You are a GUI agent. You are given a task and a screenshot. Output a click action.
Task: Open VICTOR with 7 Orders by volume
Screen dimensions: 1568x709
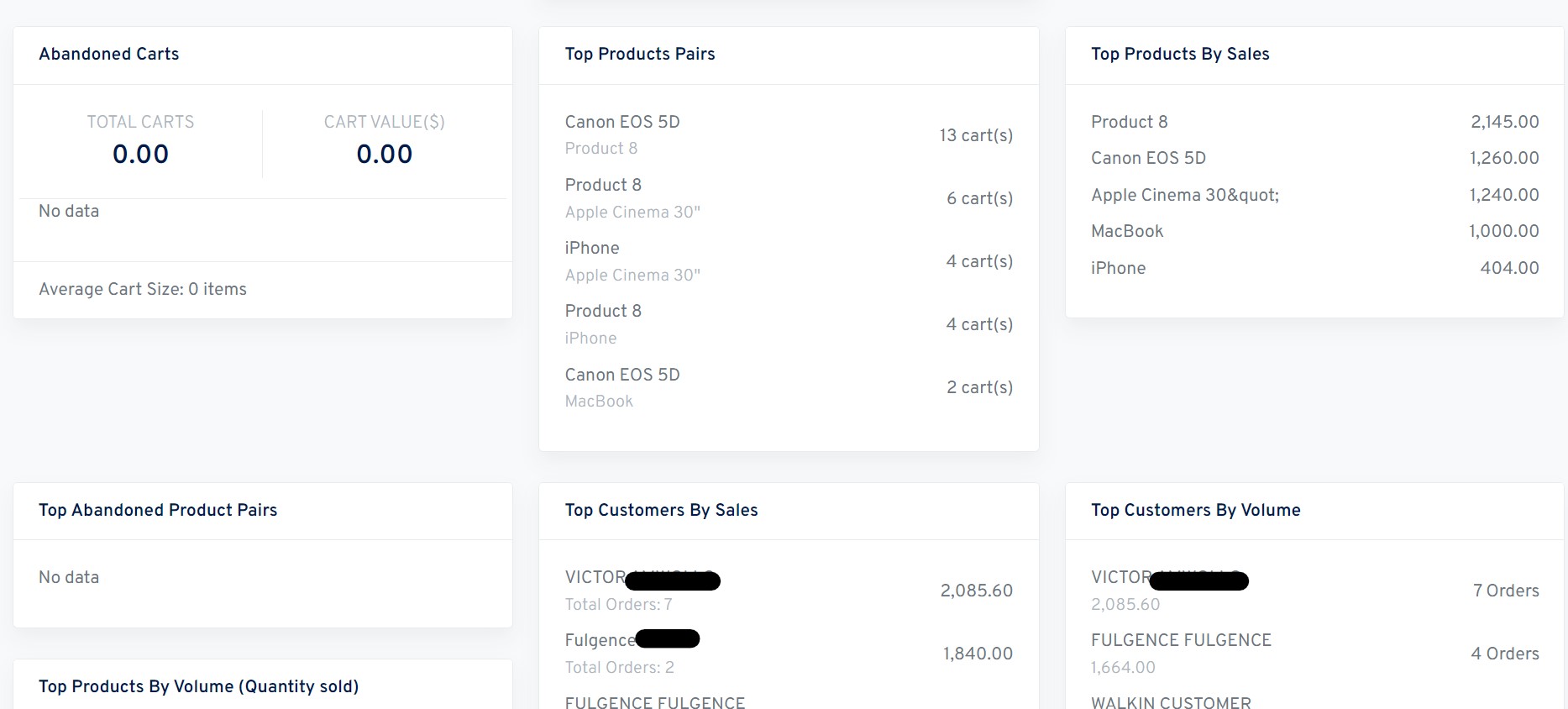coord(1121,578)
